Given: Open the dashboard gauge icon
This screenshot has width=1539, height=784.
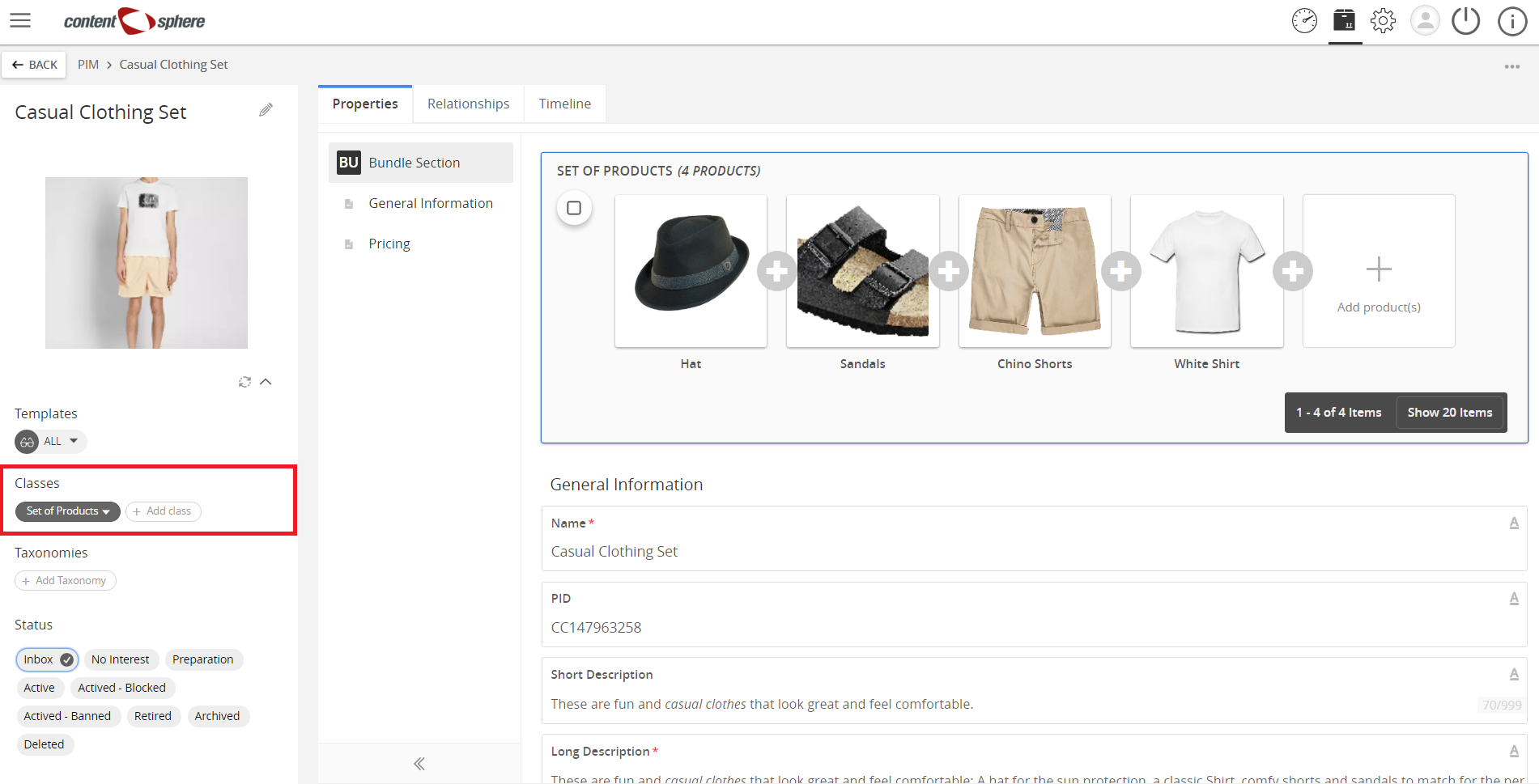Looking at the screenshot, I should [x=1304, y=21].
